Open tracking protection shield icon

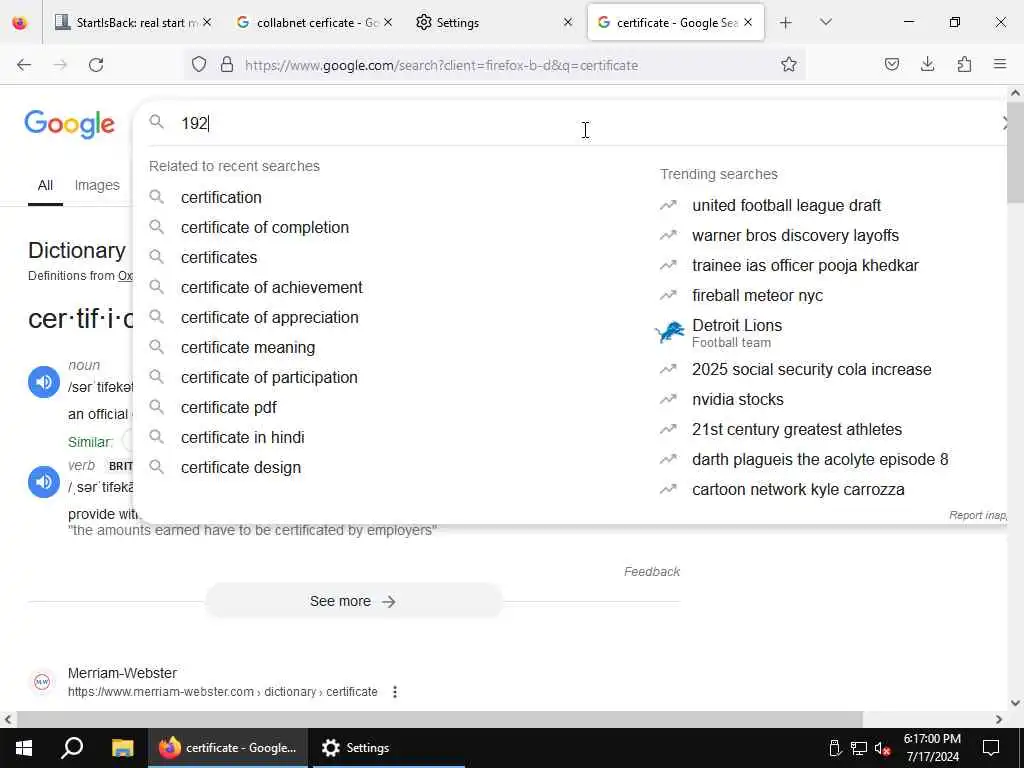click(199, 65)
